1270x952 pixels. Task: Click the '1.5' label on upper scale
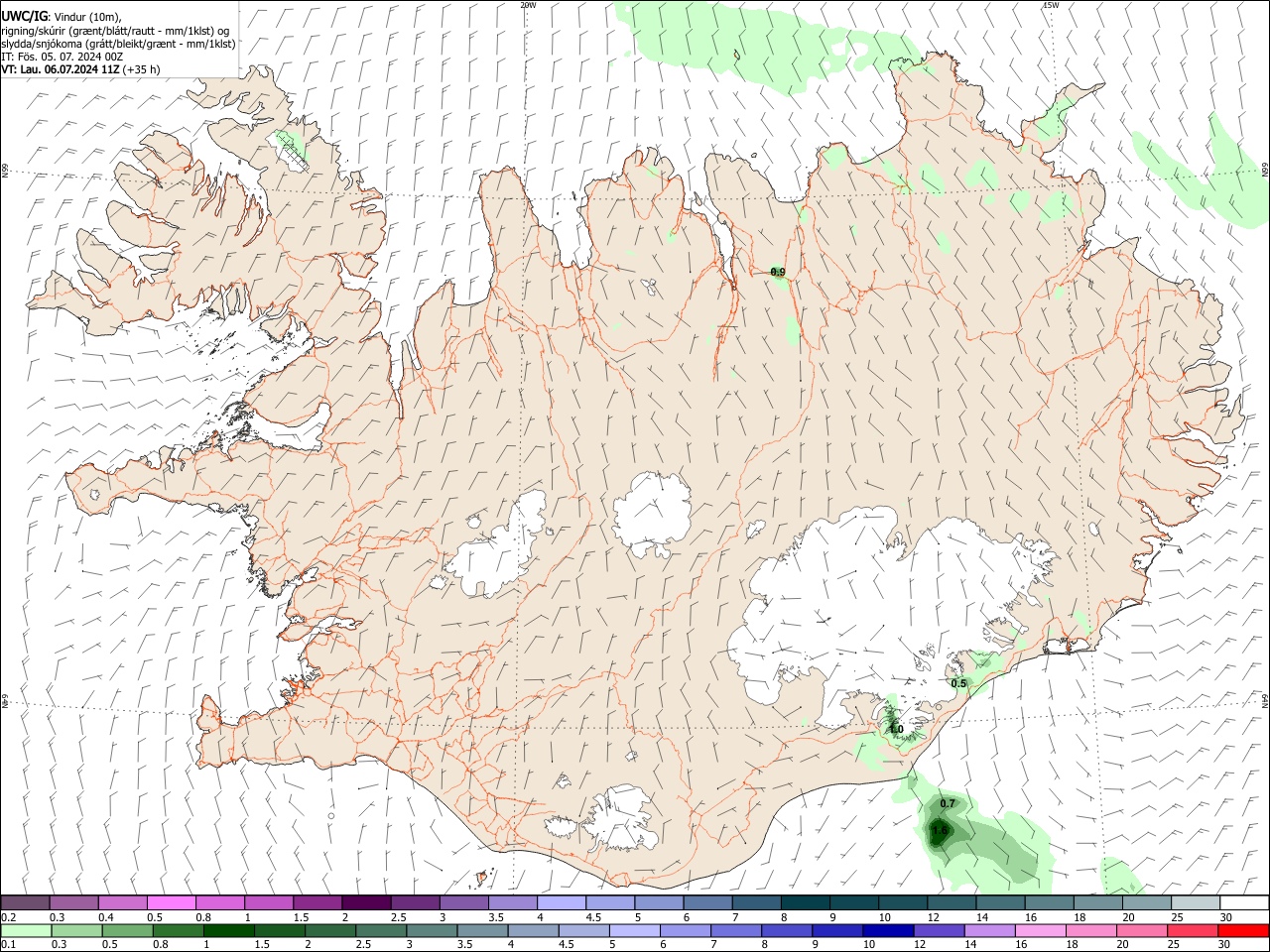point(301,917)
